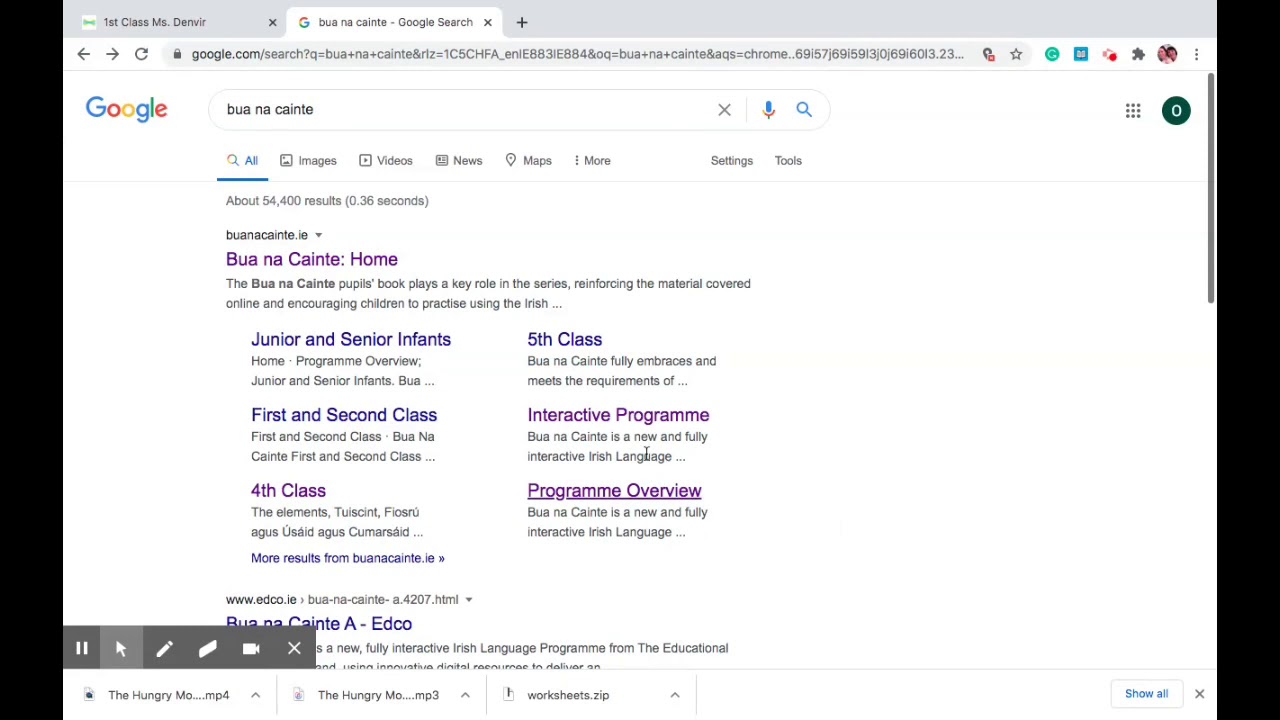
Task: Go to Google homepage via logo
Action: [127, 109]
